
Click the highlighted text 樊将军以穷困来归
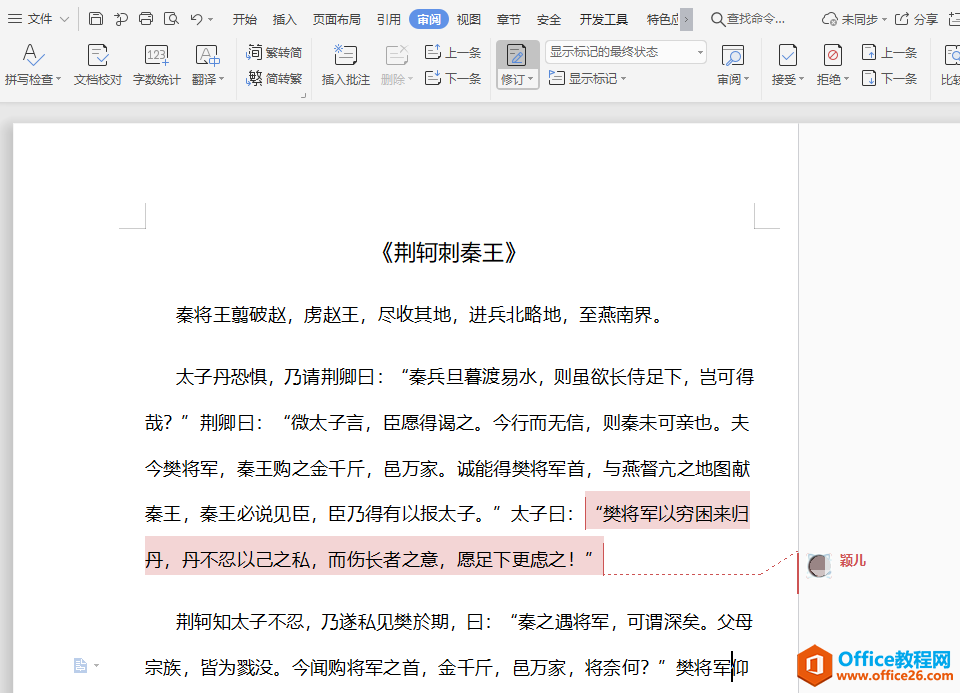point(675,514)
